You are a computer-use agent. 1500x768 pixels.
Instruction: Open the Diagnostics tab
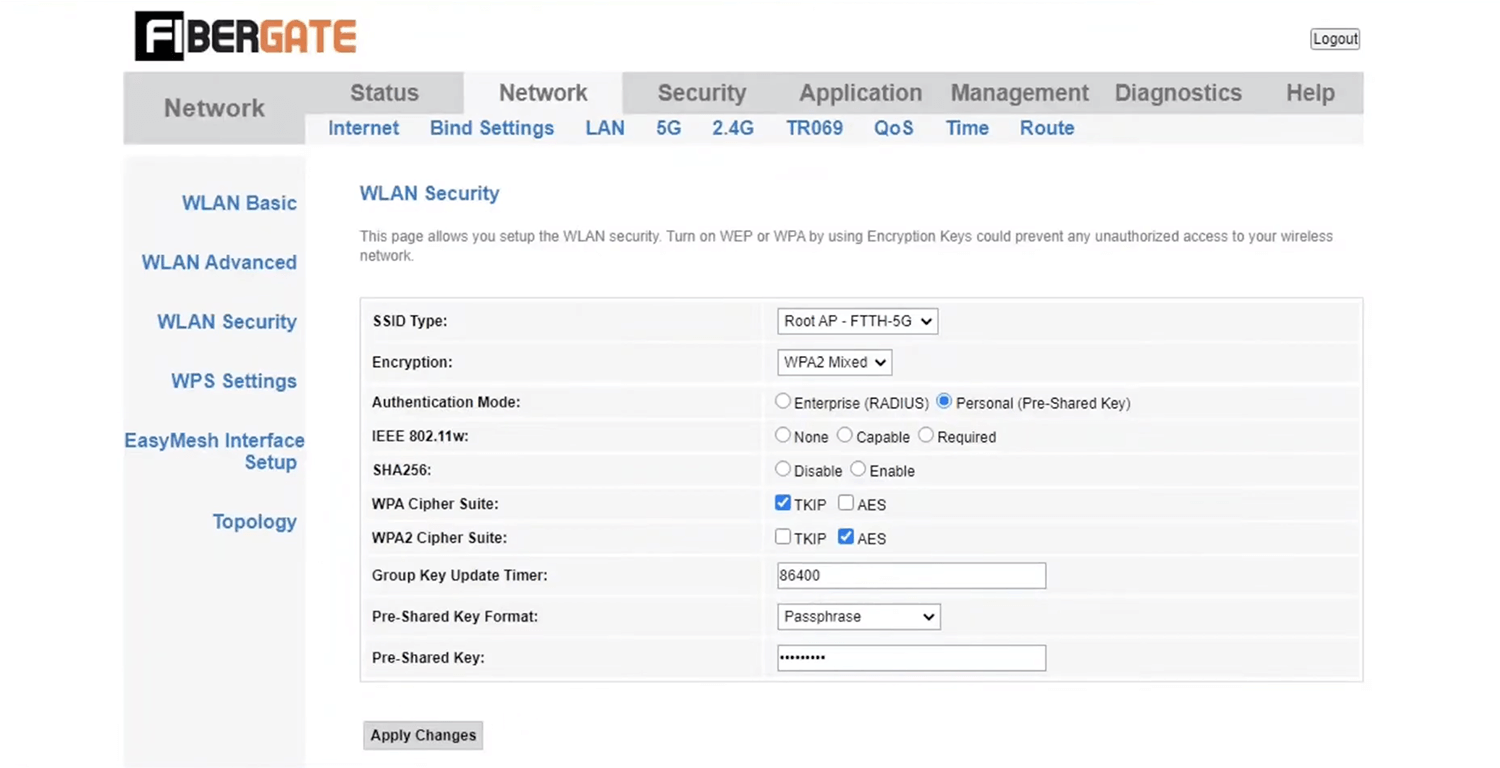click(x=1177, y=93)
